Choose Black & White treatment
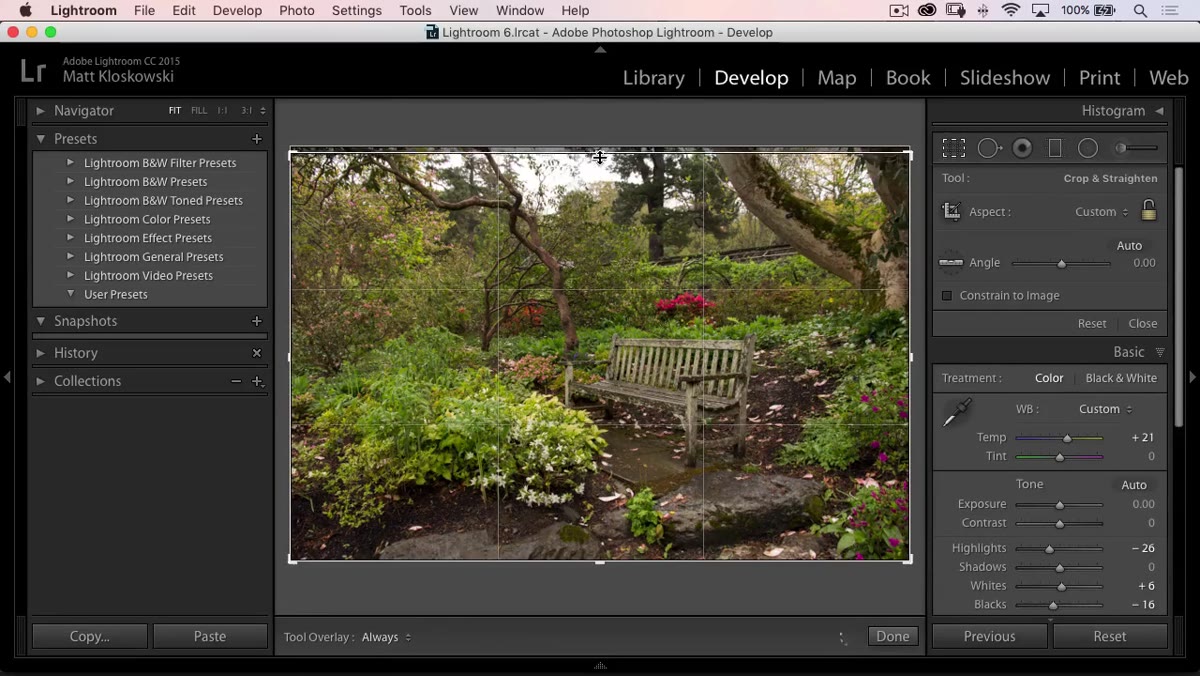The height and width of the screenshot is (676, 1200). point(1121,378)
